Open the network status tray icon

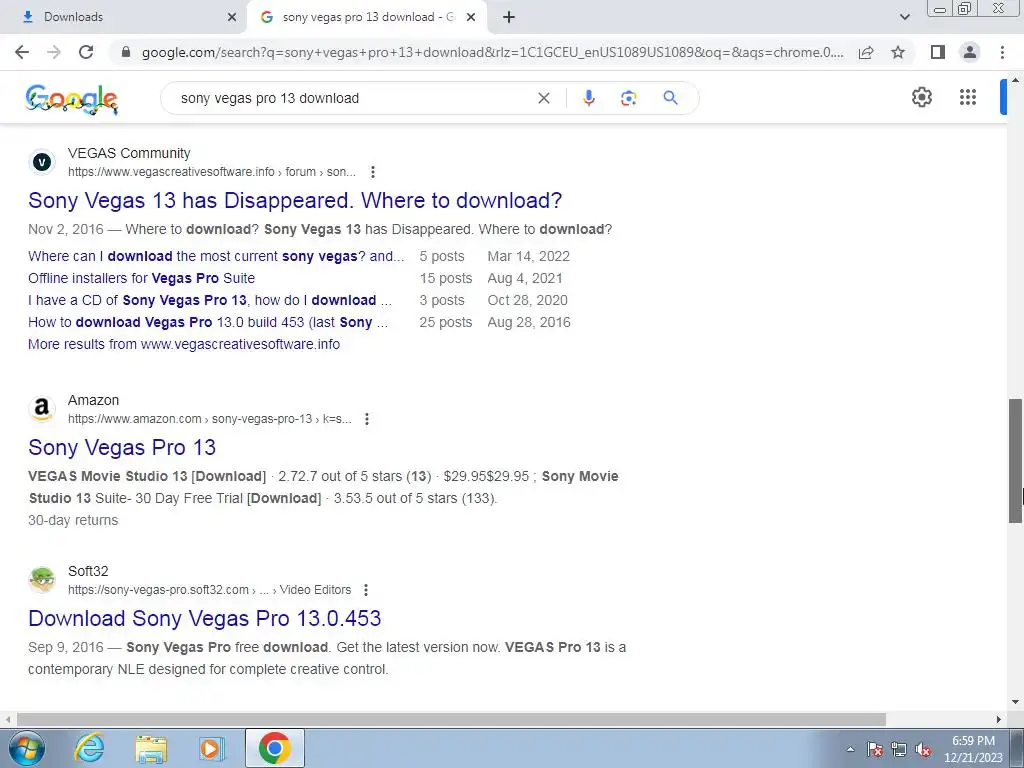[x=899, y=750]
